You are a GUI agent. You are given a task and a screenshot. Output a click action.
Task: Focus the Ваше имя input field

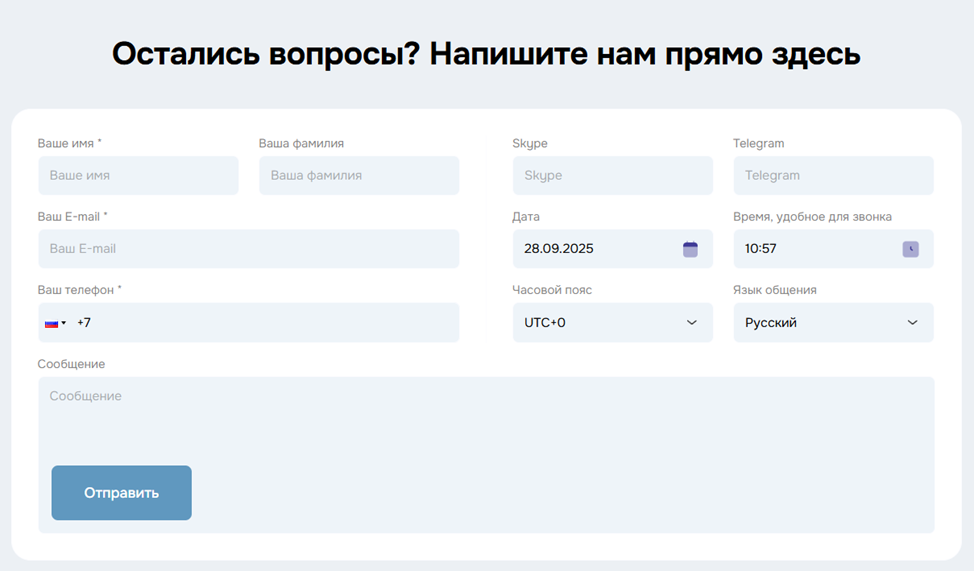click(138, 176)
